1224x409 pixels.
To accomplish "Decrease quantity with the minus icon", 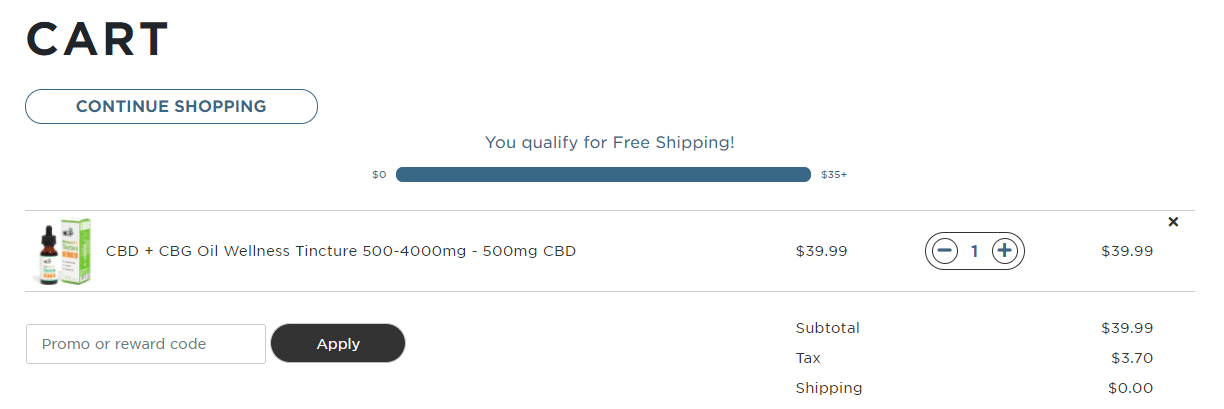I will click(944, 251).
